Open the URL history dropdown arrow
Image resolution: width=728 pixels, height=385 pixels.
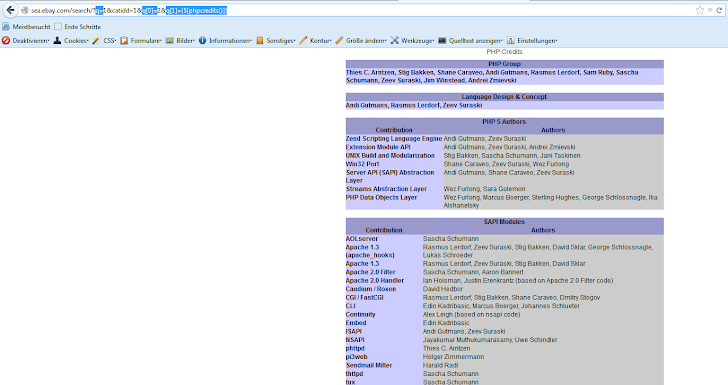point(710,10)
